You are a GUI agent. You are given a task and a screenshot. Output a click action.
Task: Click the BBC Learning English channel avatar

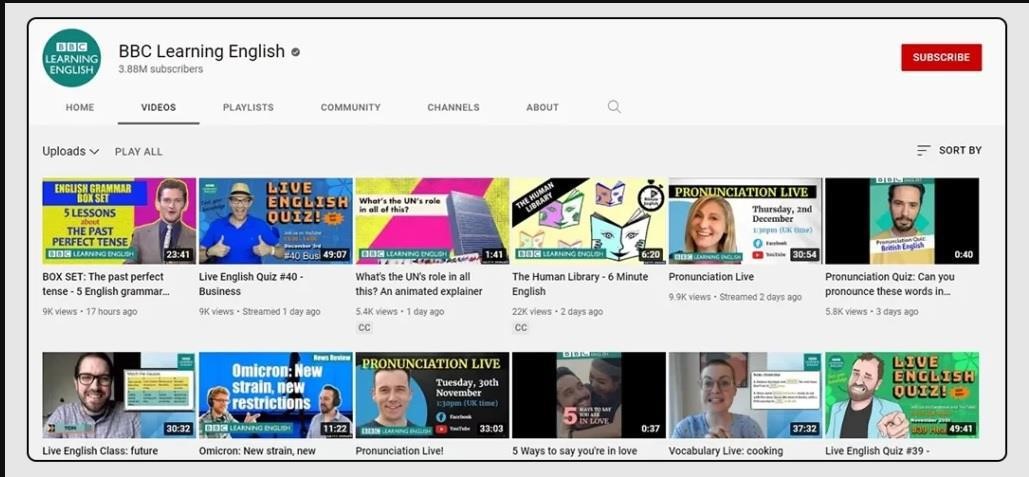pos(71,58)
